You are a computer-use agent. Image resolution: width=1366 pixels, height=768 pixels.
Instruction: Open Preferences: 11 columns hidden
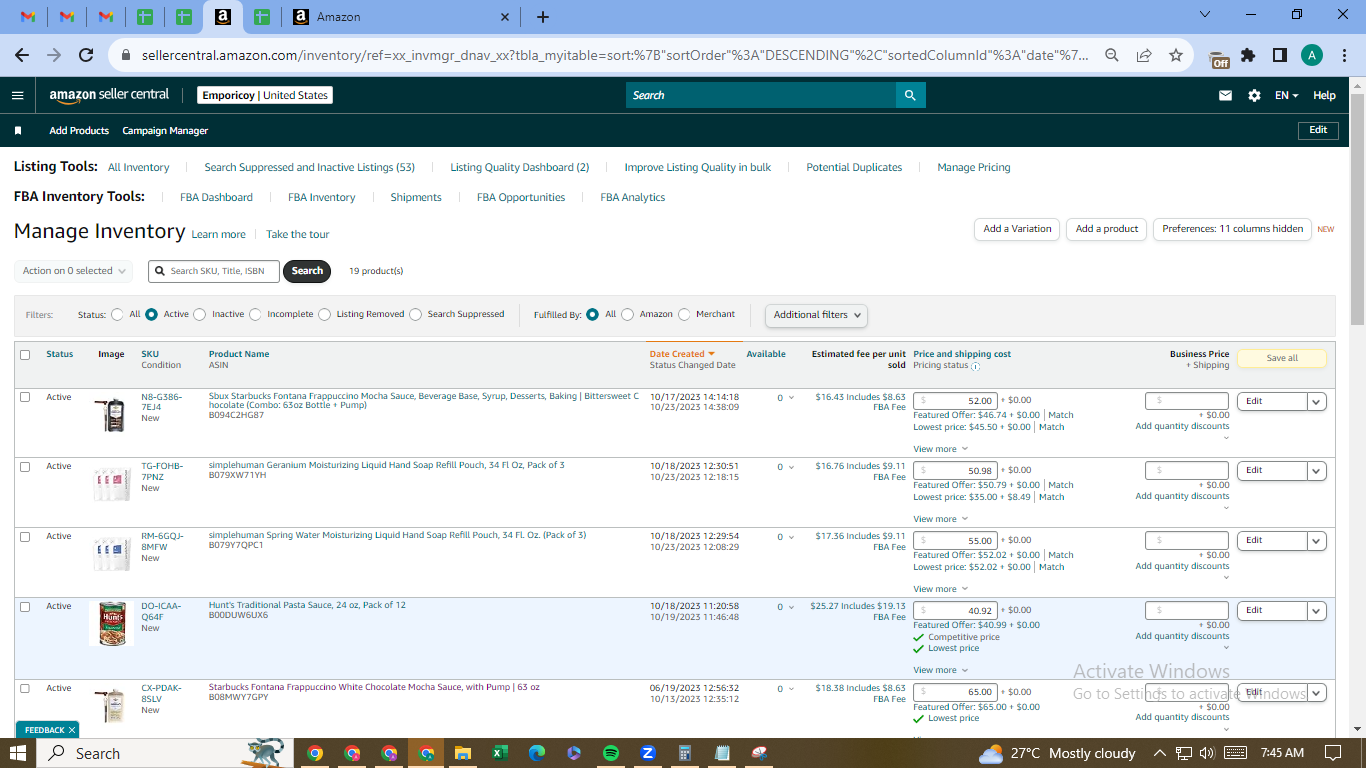1232,229
